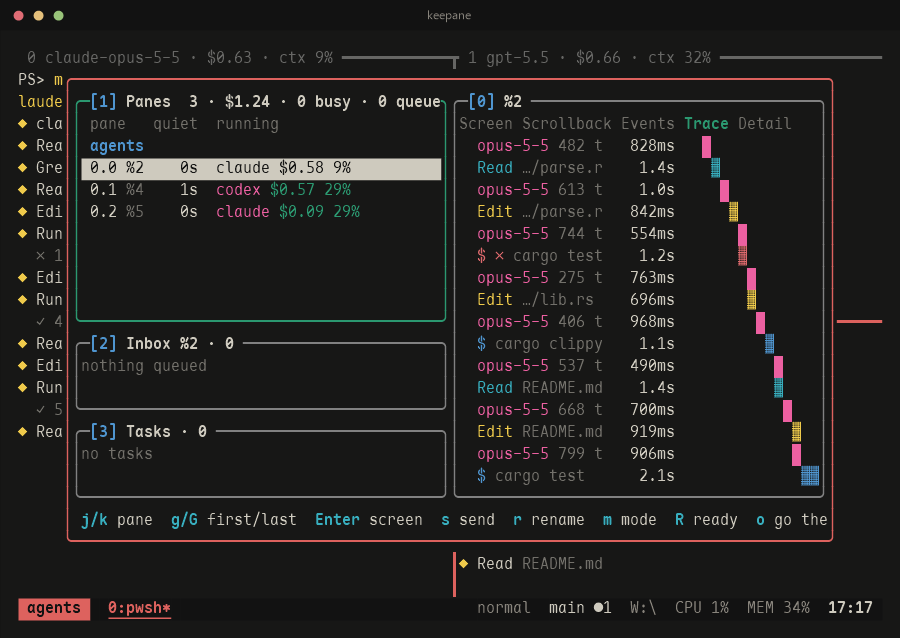The height and width of the screenshot is (638, 900).
Task: Click the pane 1 gpt-5.5 header
Action: pos(589,57)
